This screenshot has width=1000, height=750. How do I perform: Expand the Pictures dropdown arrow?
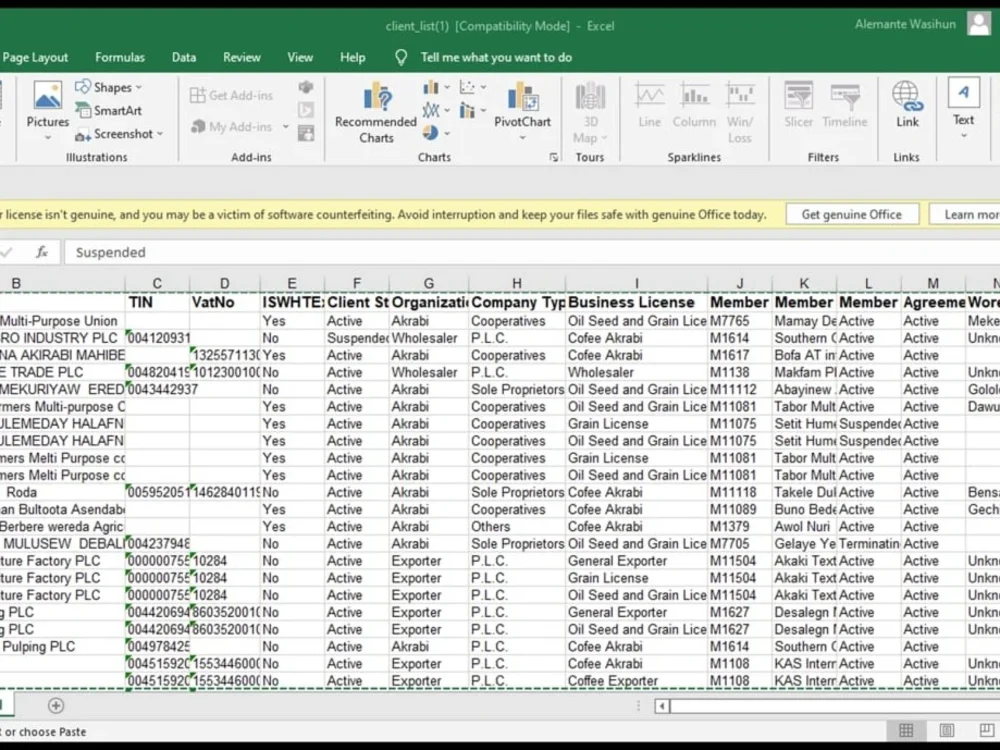tap(48, 137)
